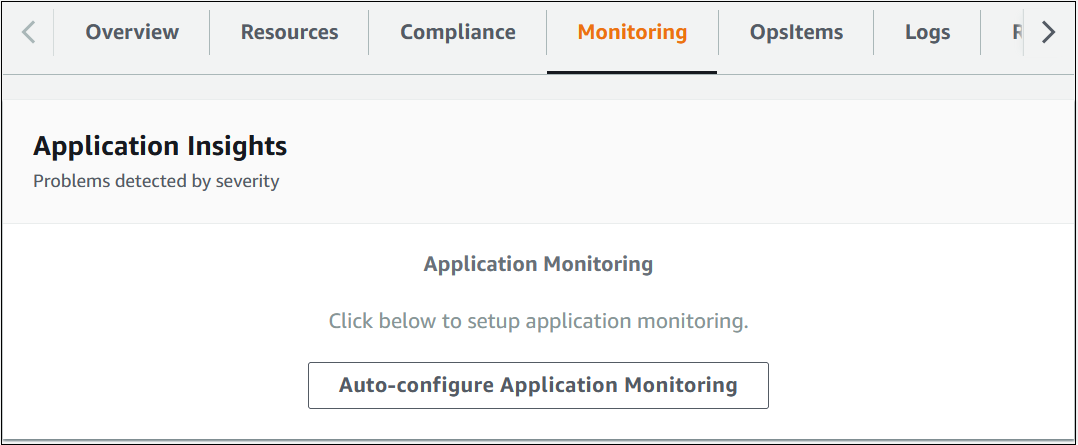Click the centered Application Monitoring title
This screenshot has width=1078, height=445.
point(538,264)
